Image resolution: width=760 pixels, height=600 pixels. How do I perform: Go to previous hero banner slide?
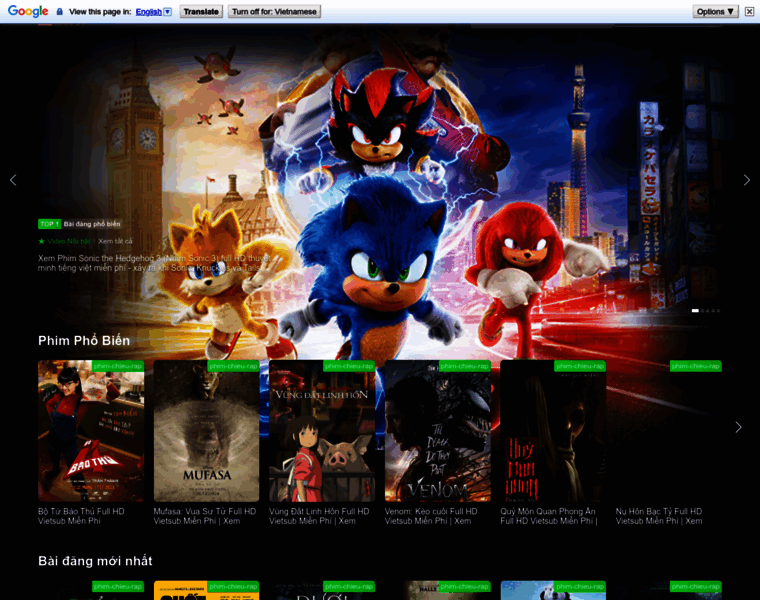click(x=13, y=180)
